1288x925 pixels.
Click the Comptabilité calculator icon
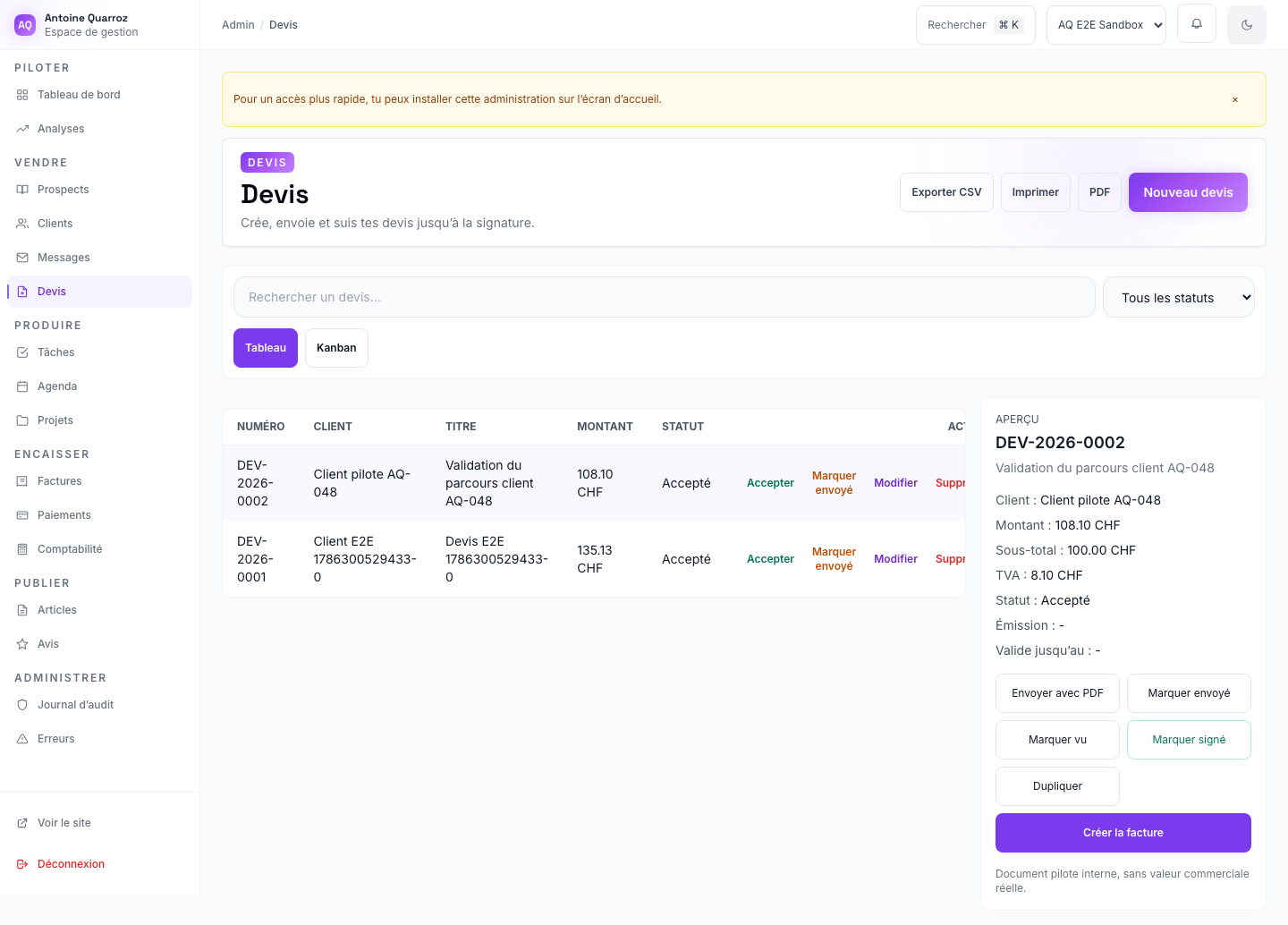tap(22, 549)
